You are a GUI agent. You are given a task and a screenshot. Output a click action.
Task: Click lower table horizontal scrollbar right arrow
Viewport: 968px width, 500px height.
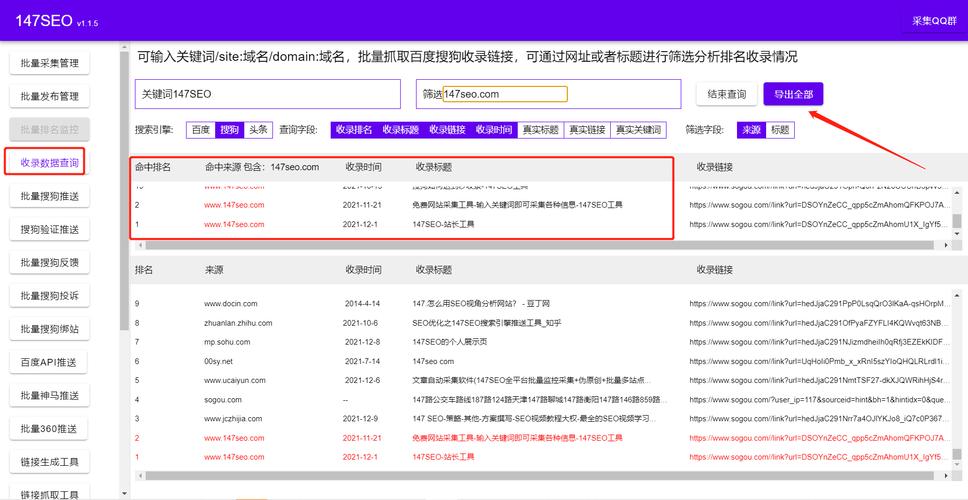coord(946,476)
